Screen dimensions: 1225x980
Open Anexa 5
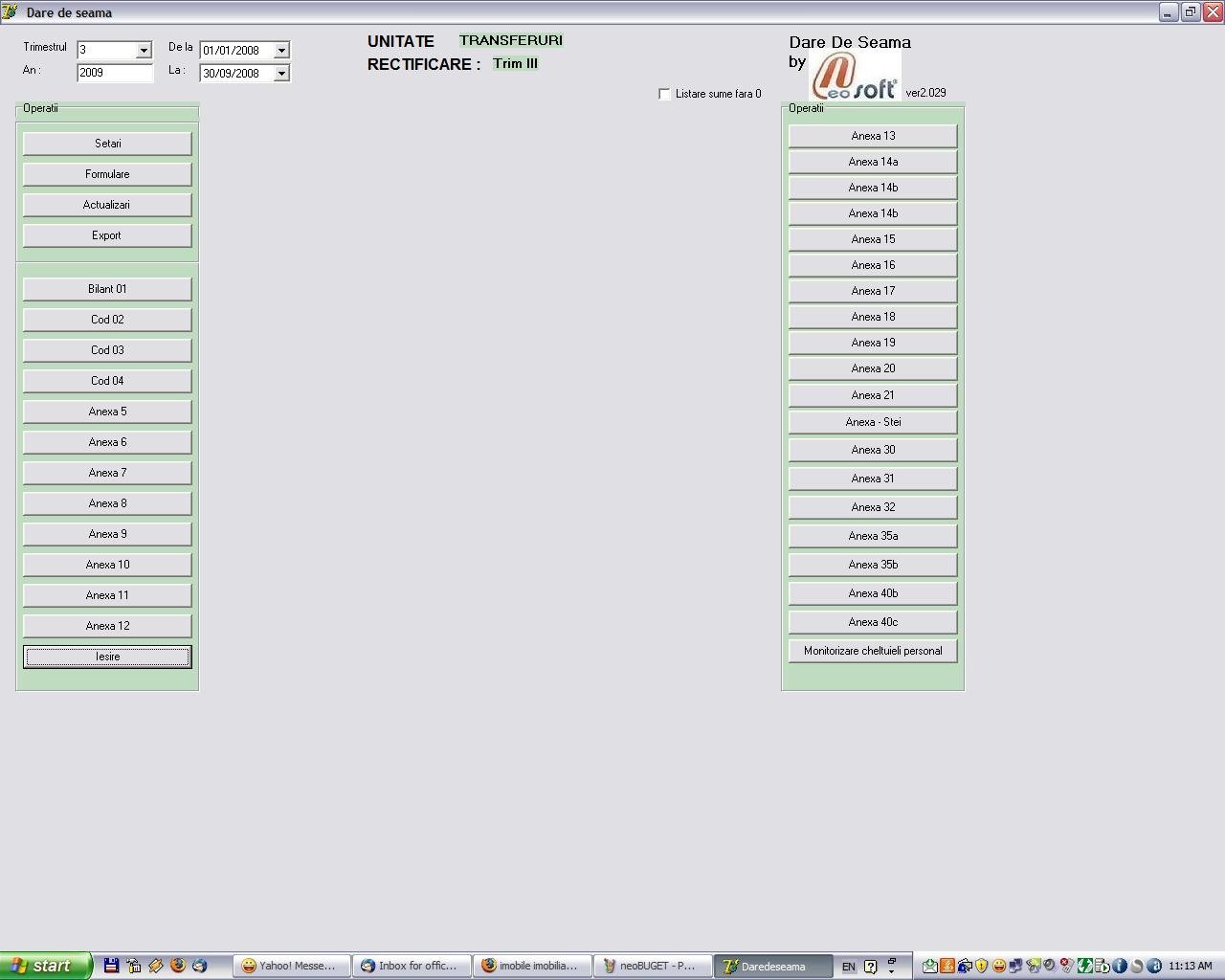tap(107, 412)
